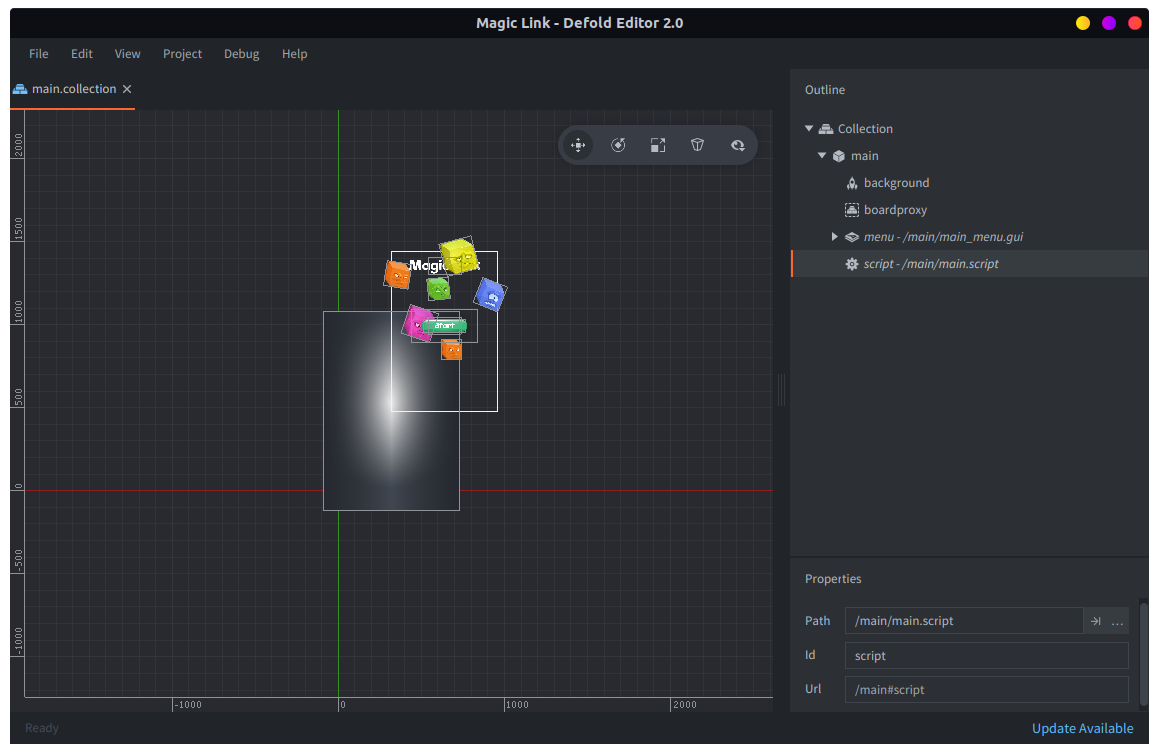Collapse the Collection root node
Image resolution: width=1159 pixels, height=754 pixels.
809,129
